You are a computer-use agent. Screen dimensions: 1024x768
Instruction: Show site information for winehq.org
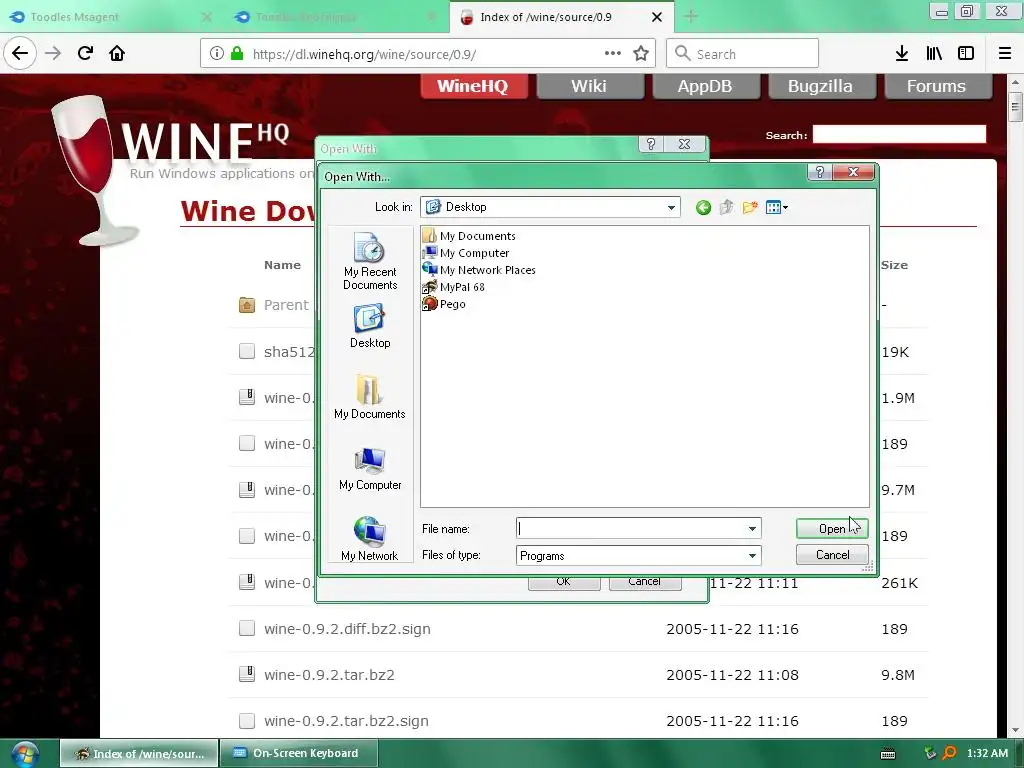(217, 54)
